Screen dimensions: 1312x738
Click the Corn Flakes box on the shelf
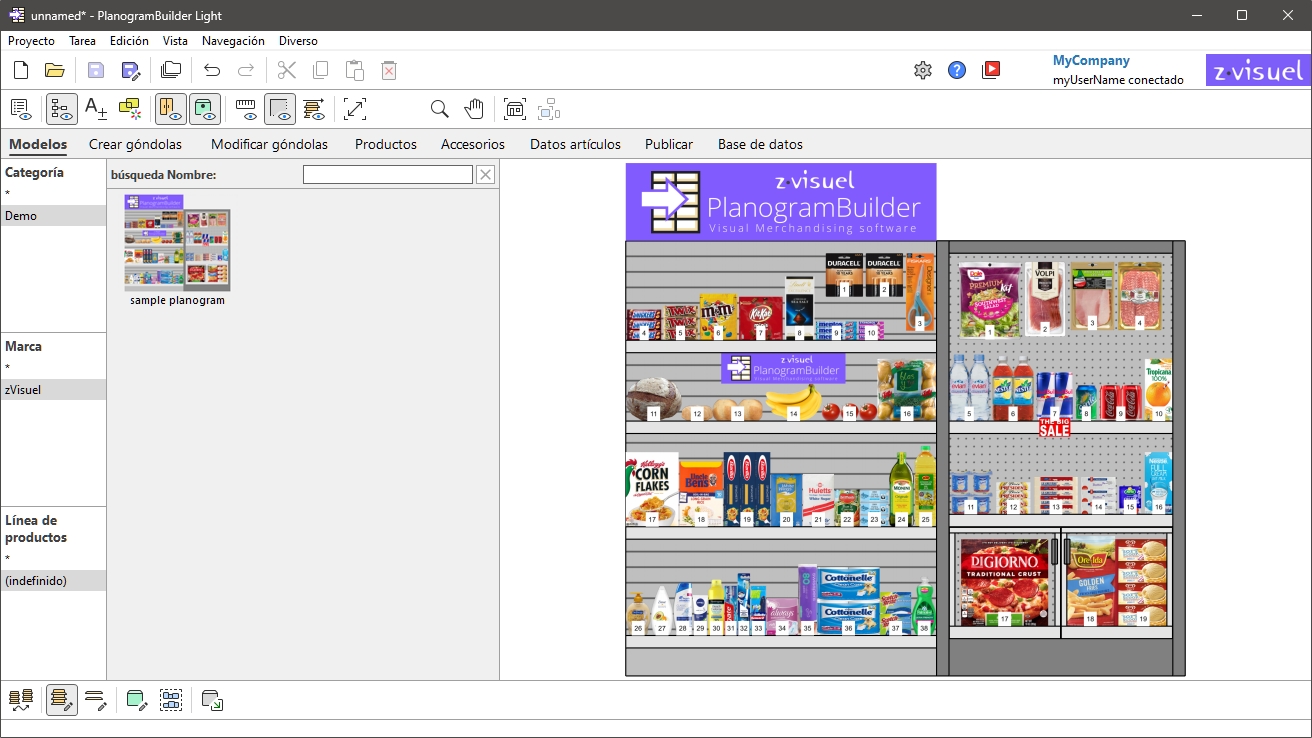(651, 489)
